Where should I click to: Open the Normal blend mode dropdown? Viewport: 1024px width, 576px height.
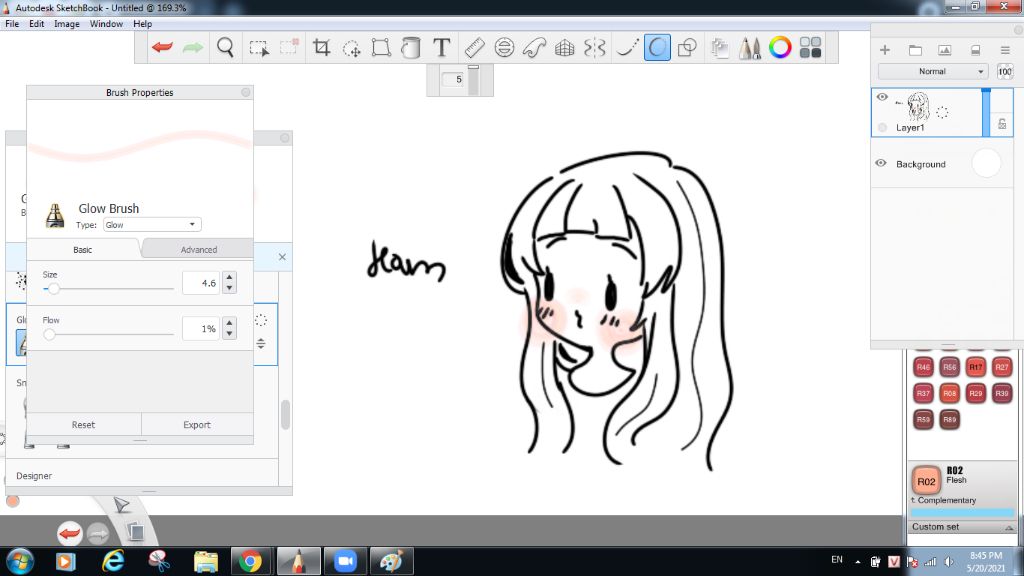point(933,71)
